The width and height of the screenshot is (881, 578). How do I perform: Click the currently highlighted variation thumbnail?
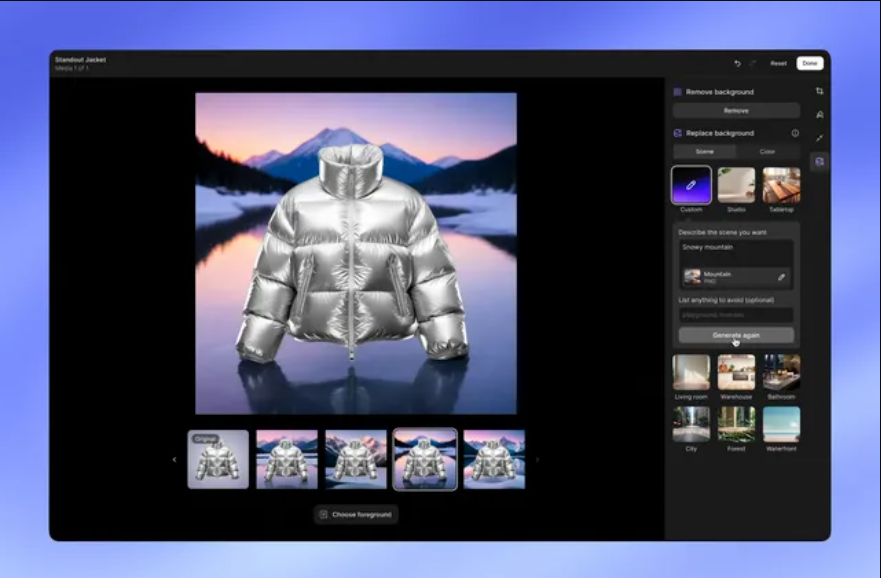pos(425,459)
